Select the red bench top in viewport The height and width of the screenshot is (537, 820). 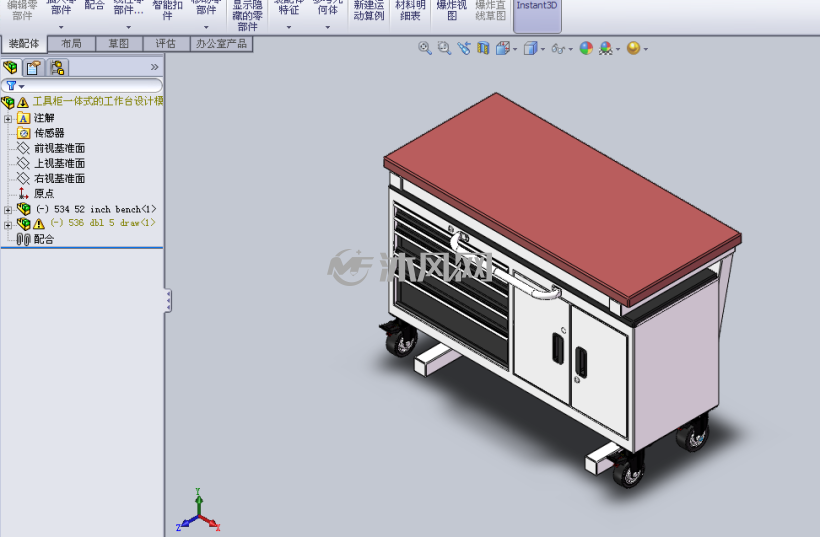click(x=562, y=196)
